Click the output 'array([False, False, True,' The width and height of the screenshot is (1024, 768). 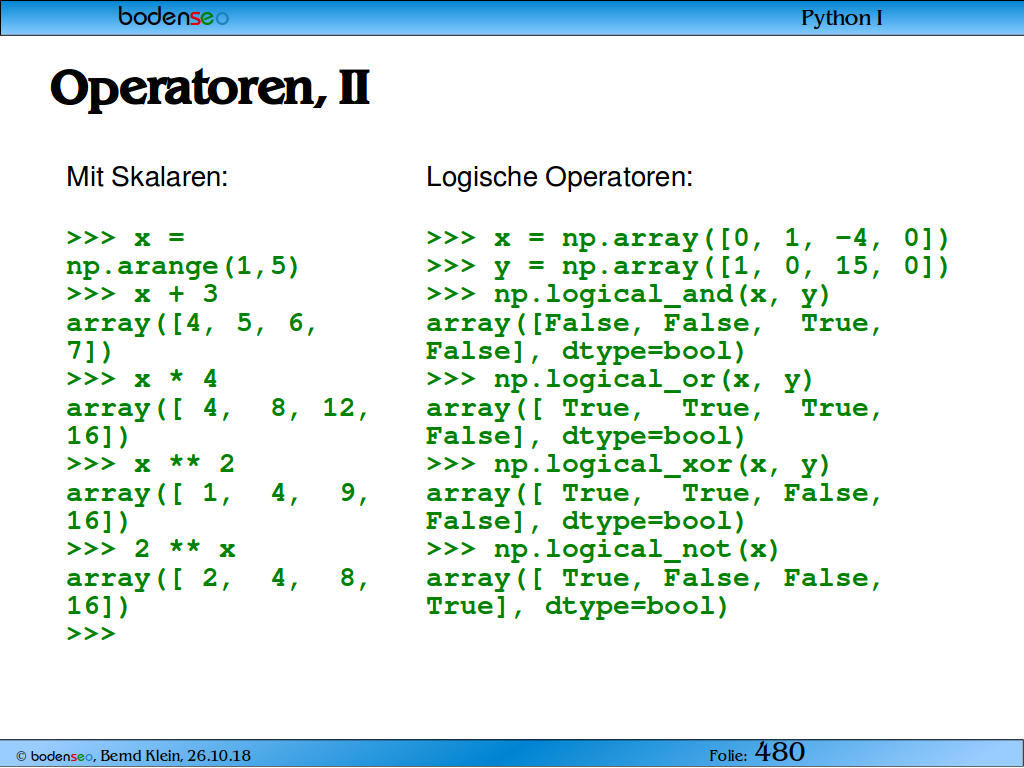[x=654, y=323]
